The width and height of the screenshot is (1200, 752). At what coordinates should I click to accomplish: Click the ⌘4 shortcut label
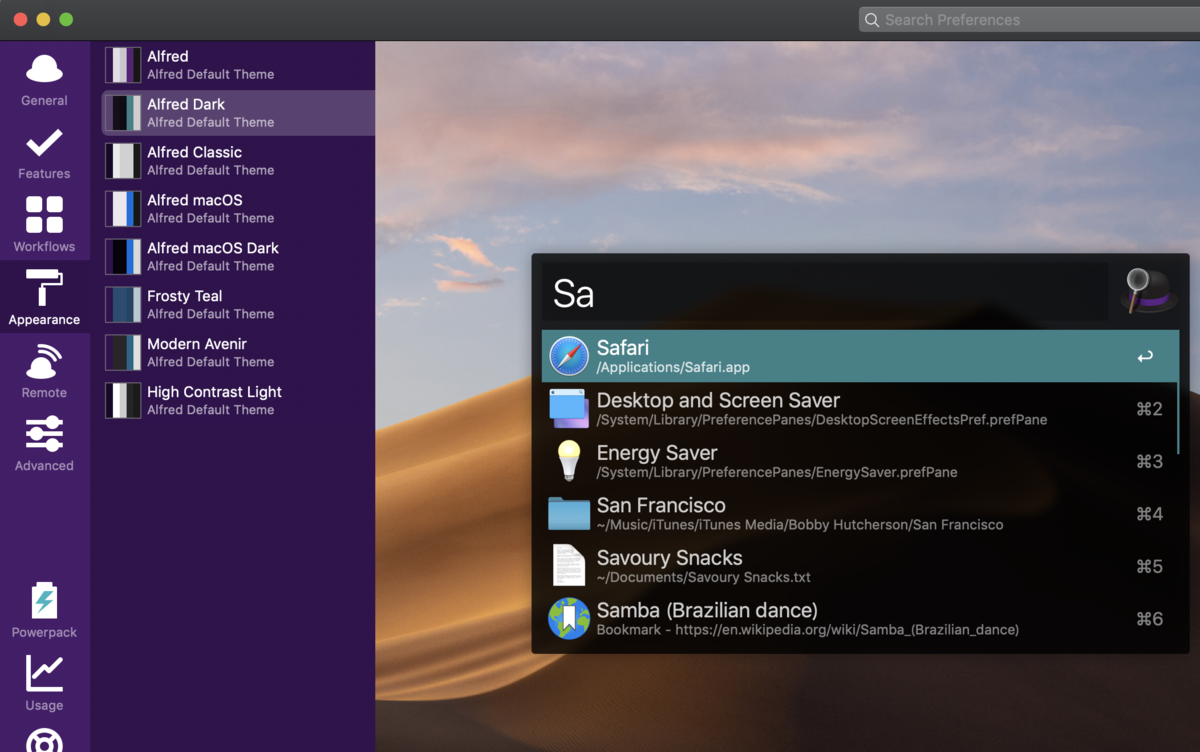(1150, 514)
